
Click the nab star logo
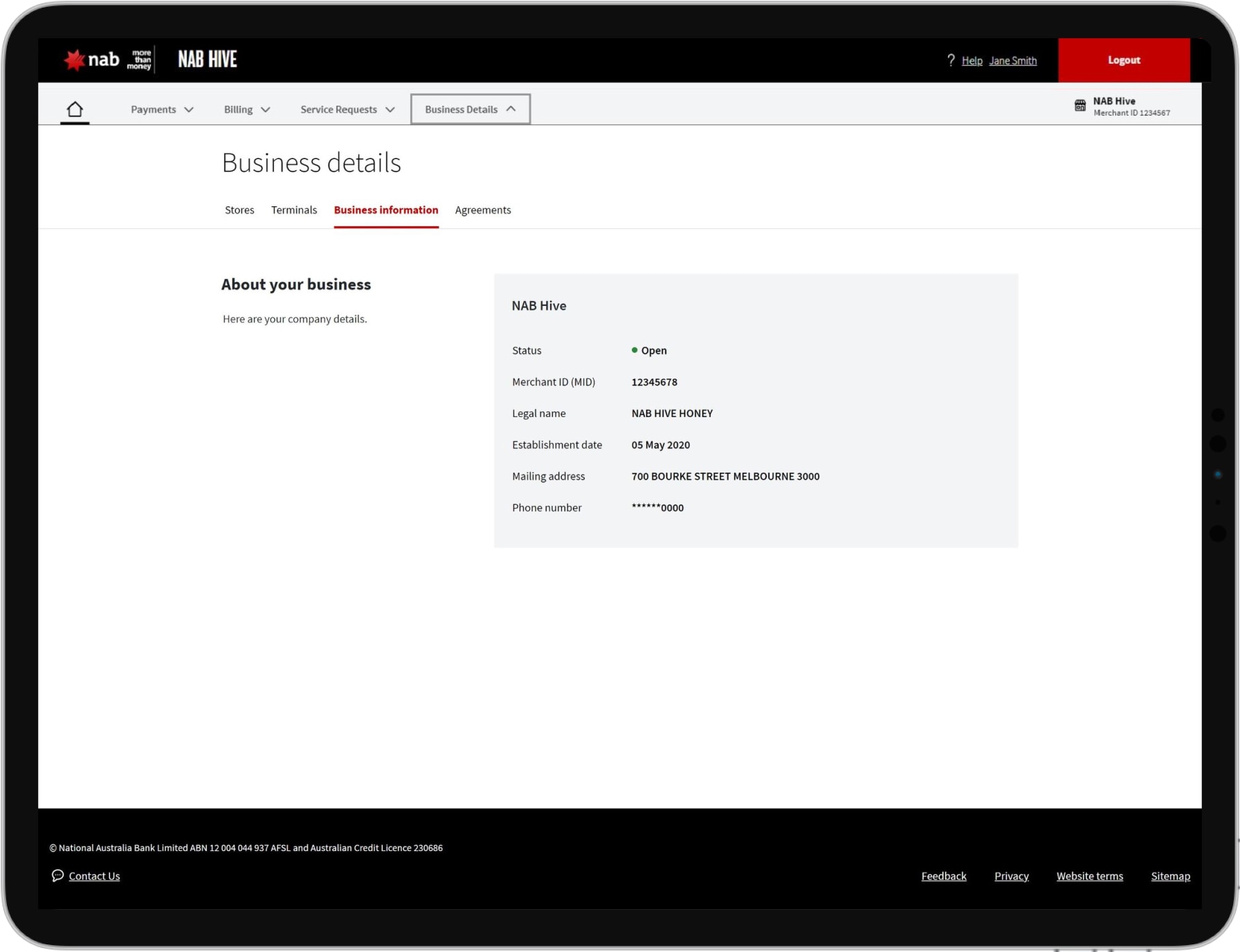[x=74, y=60]
